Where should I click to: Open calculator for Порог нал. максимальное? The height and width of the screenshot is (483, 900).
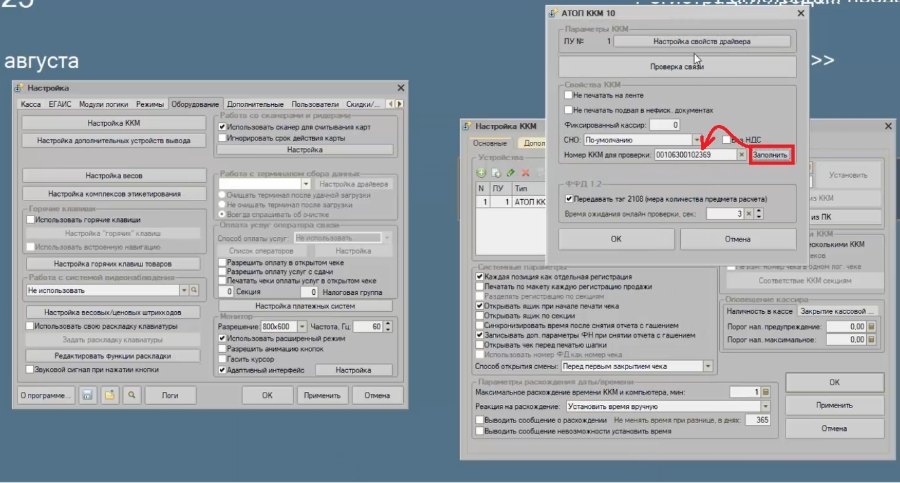[871, 339]
